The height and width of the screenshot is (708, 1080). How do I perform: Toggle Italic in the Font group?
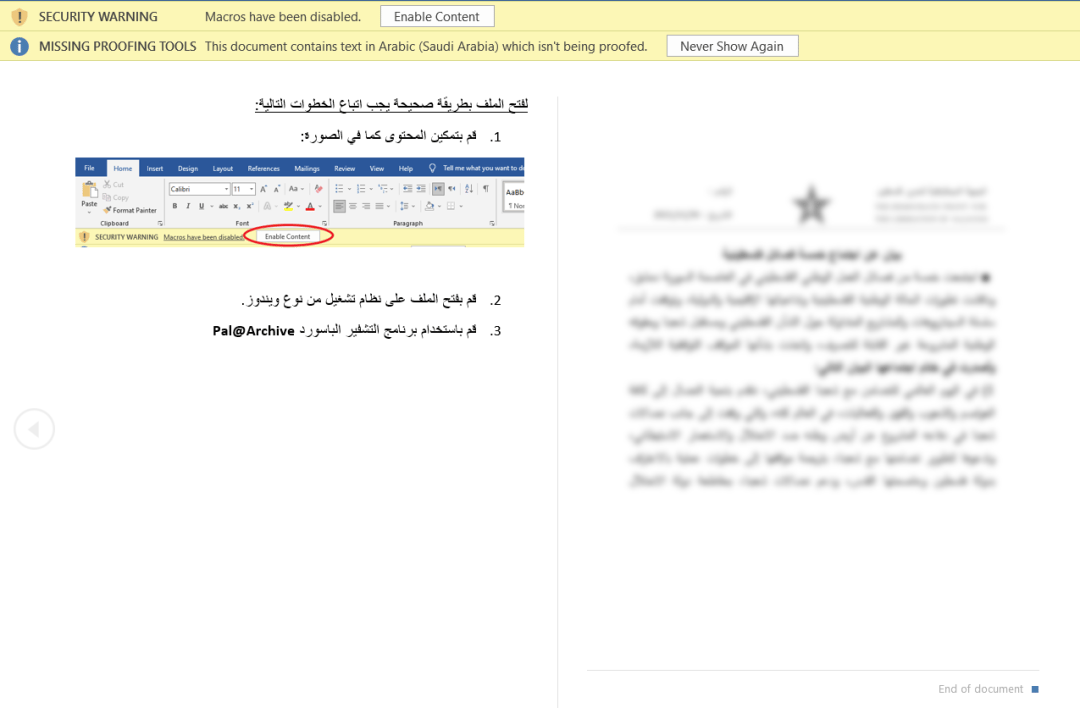(187, 206)
